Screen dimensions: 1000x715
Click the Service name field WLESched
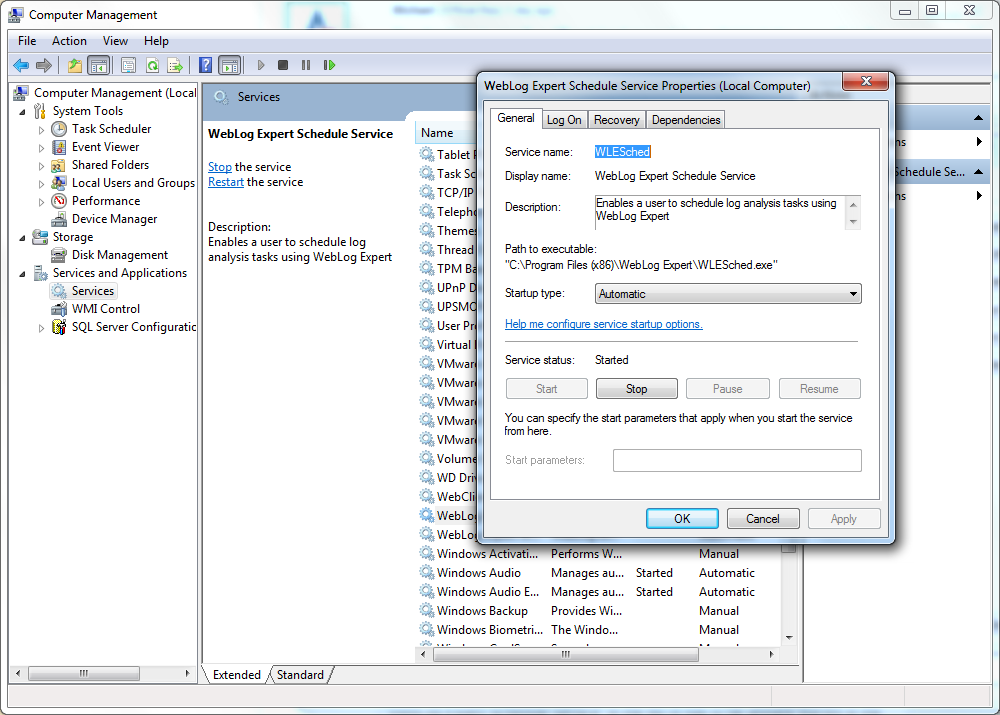pyautogui.click(x=622, y=152)
